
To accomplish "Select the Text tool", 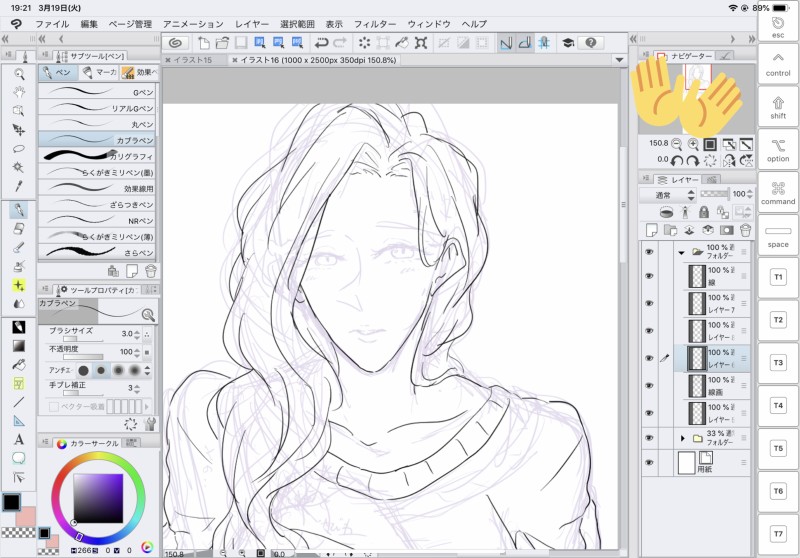I will [19, 439].
